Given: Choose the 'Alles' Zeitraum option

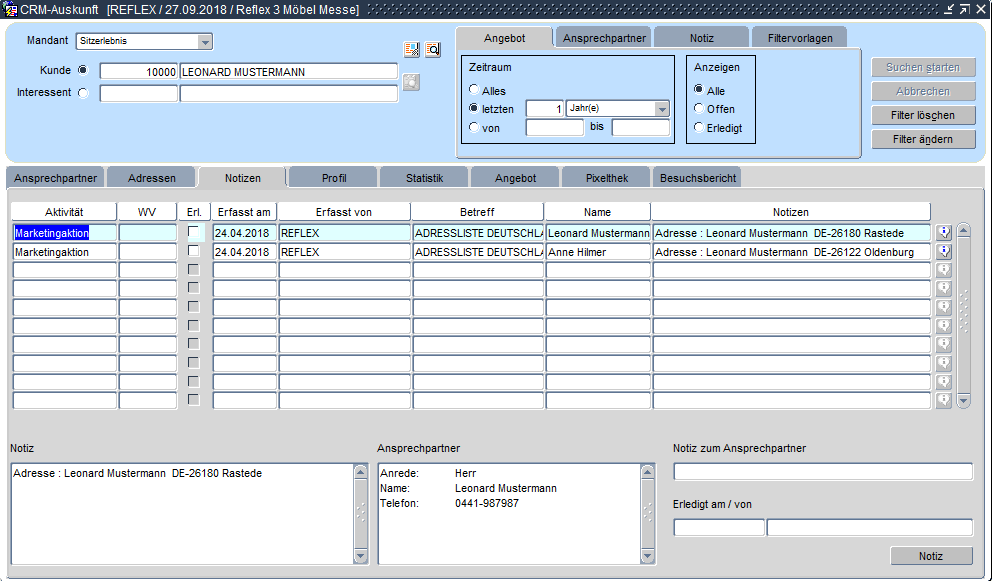Looking at the screenshot, I should [x=474, y=91].
